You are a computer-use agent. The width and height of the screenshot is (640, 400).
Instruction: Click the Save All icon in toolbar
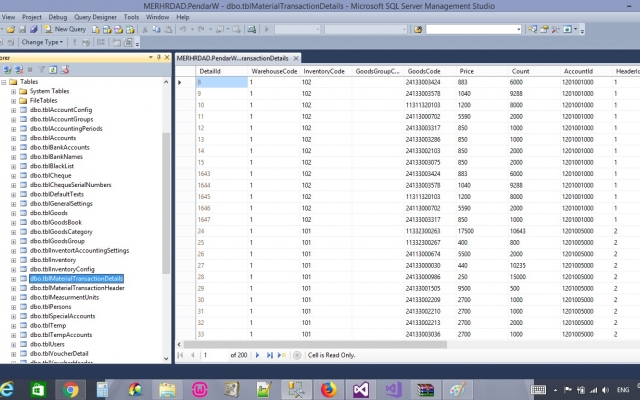click(34, 29)
